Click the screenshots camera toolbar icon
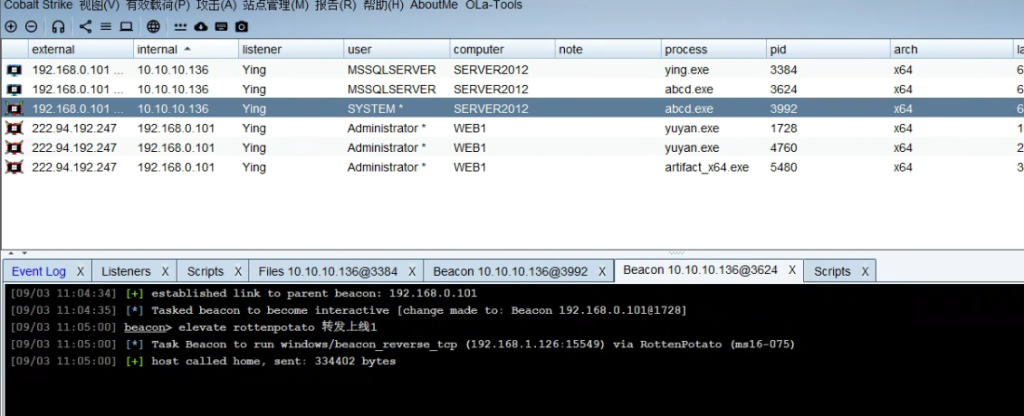 tap(242, 27)
